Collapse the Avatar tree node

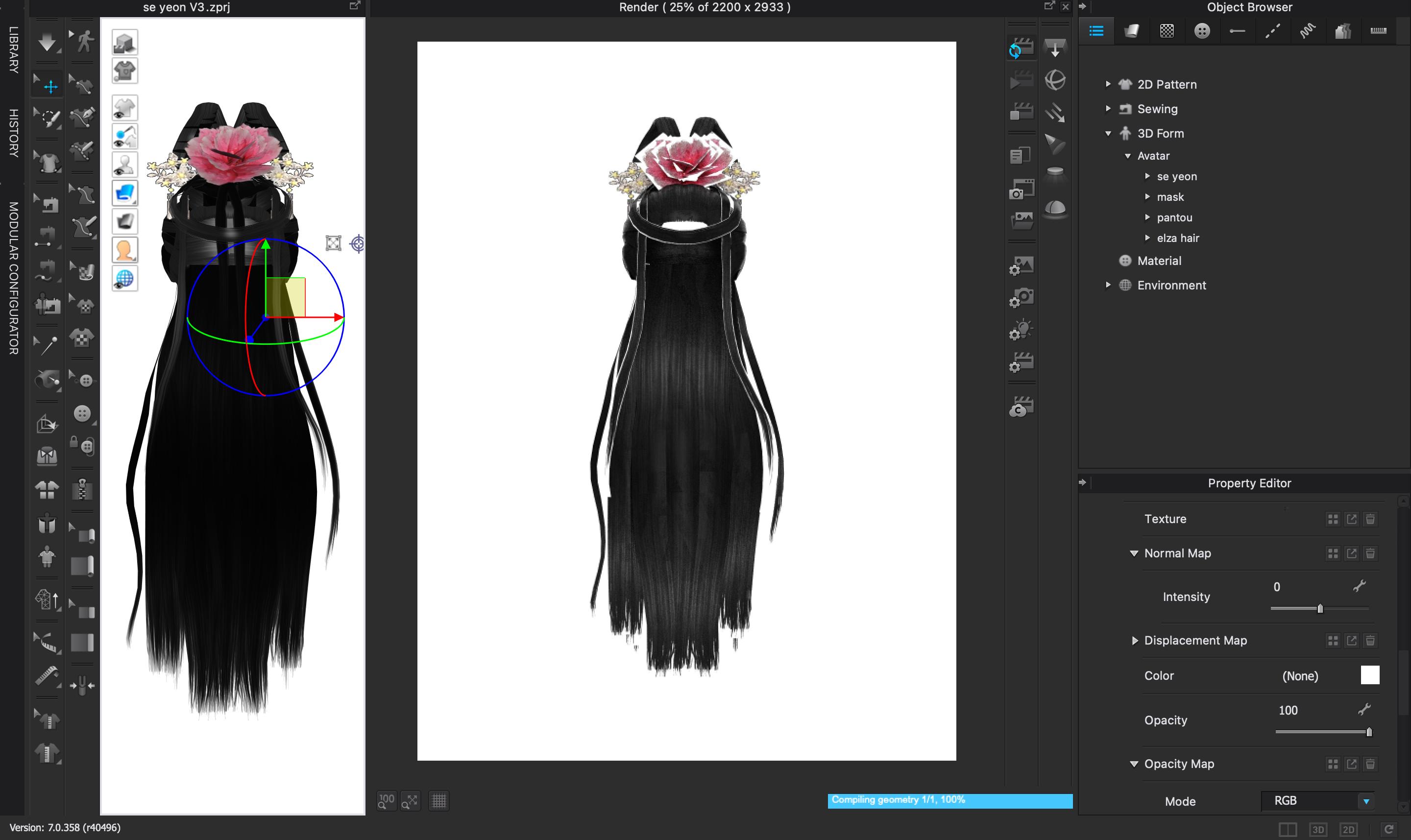[1127, 156]
